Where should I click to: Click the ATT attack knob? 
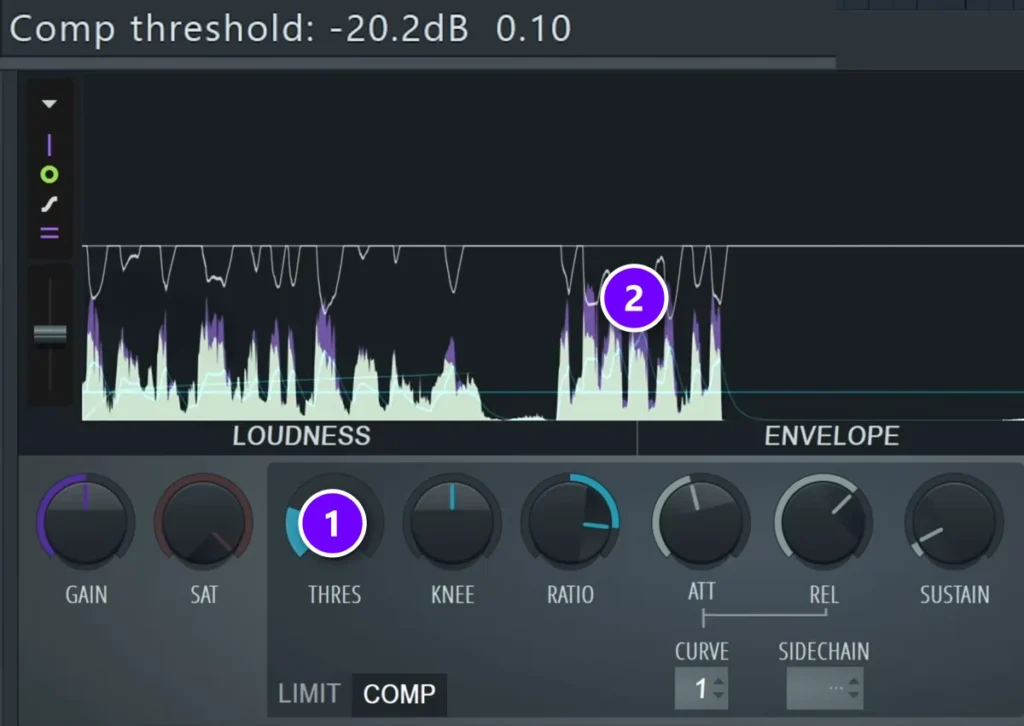click(701, 520)
